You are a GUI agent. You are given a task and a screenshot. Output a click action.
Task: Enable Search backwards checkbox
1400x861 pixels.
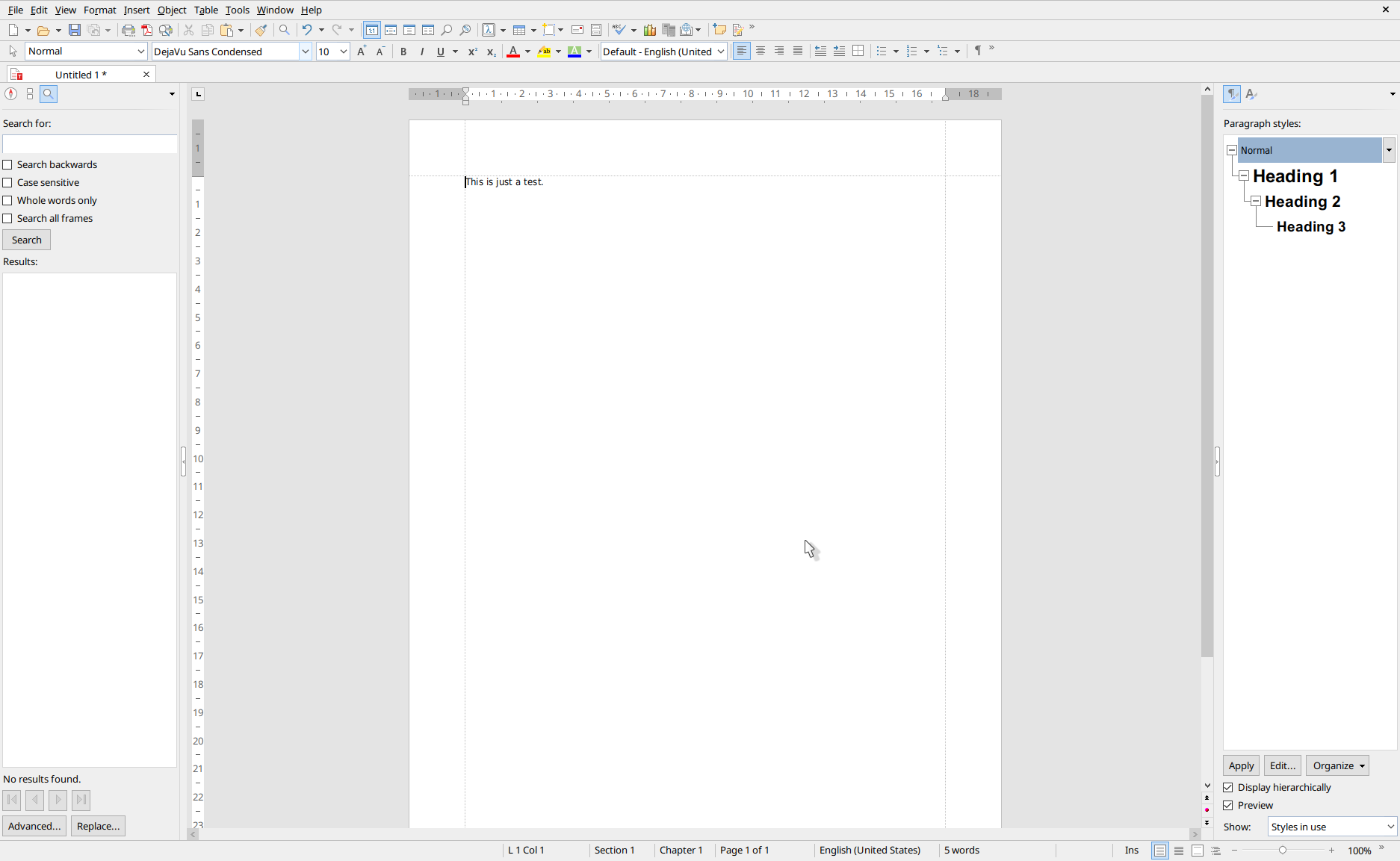tap(7, 165)
